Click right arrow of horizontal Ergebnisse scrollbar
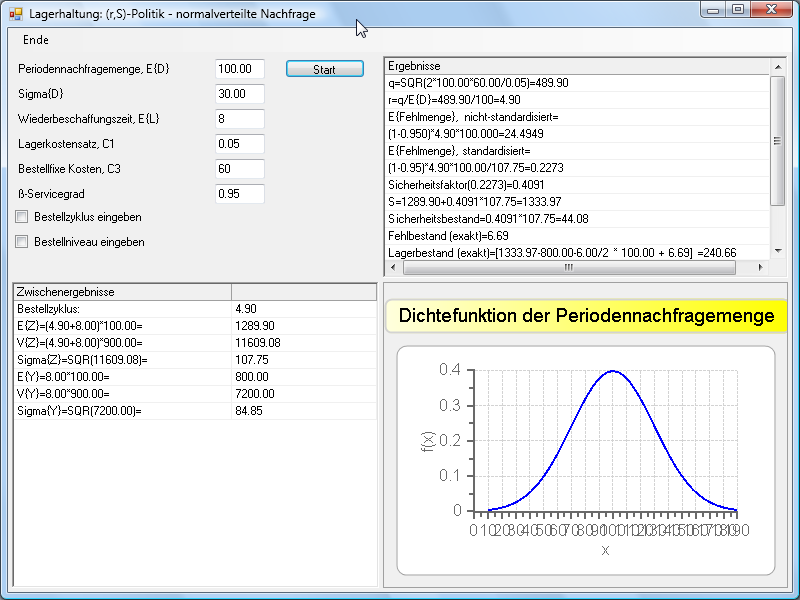Viewport: 800px width, 600px height. [x=761, y=268]
